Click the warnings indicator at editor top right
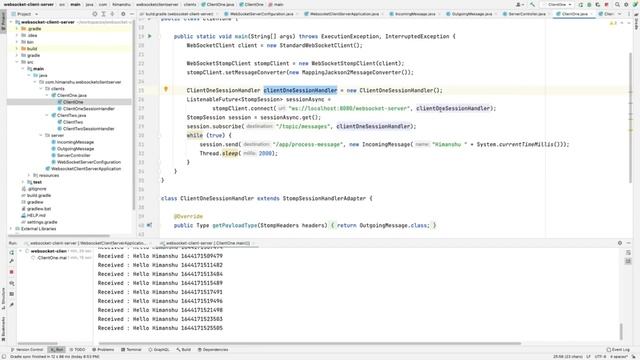This screenshot has width=640, height=360. pos(613,23)
